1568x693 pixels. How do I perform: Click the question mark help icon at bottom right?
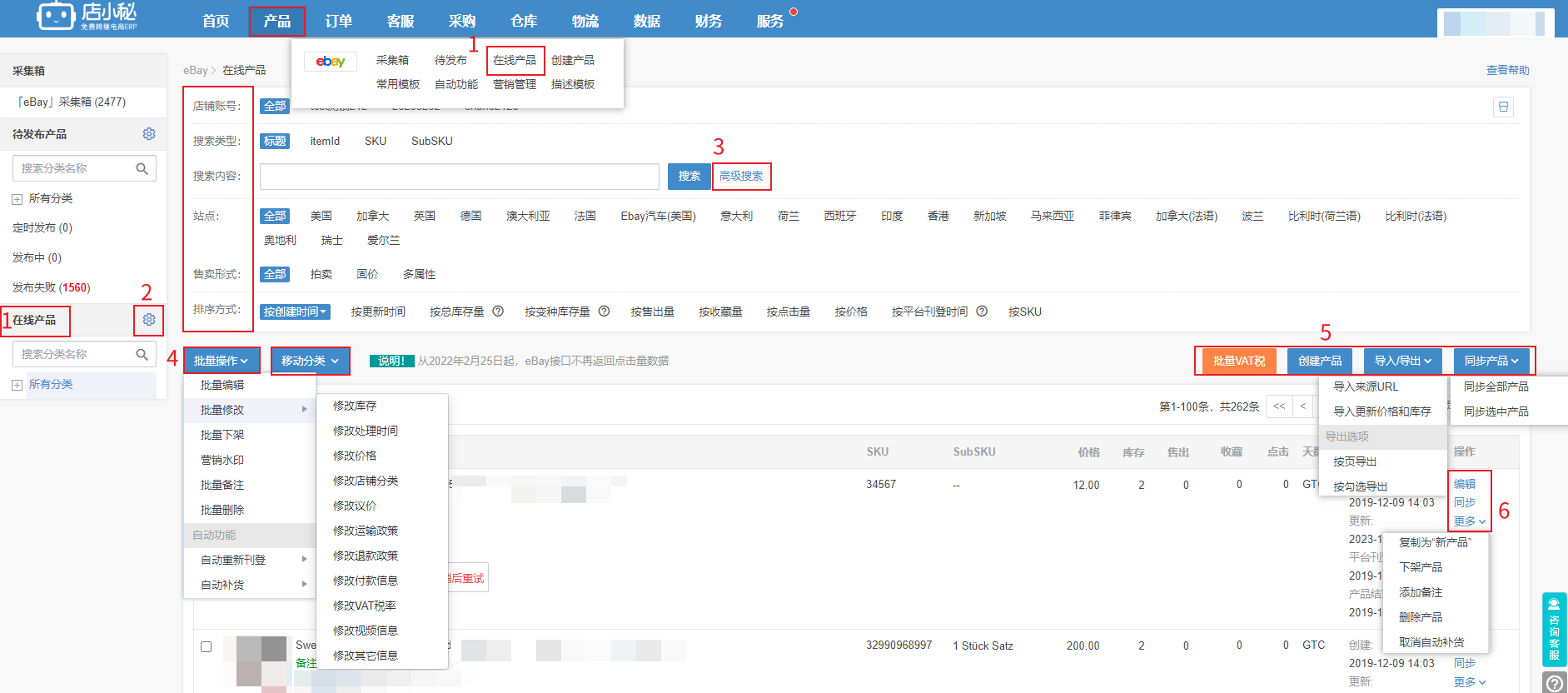click(1554, 683)
